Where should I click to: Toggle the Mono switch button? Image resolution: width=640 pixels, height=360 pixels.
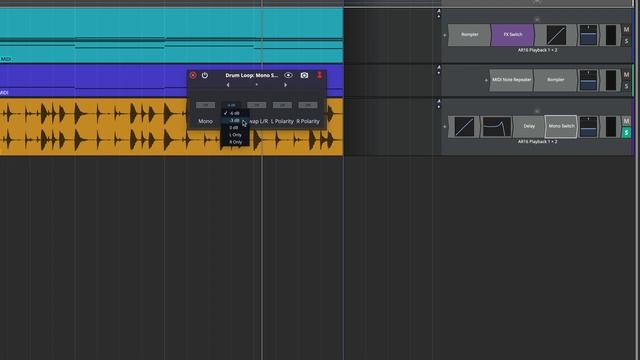click(205, 105)
